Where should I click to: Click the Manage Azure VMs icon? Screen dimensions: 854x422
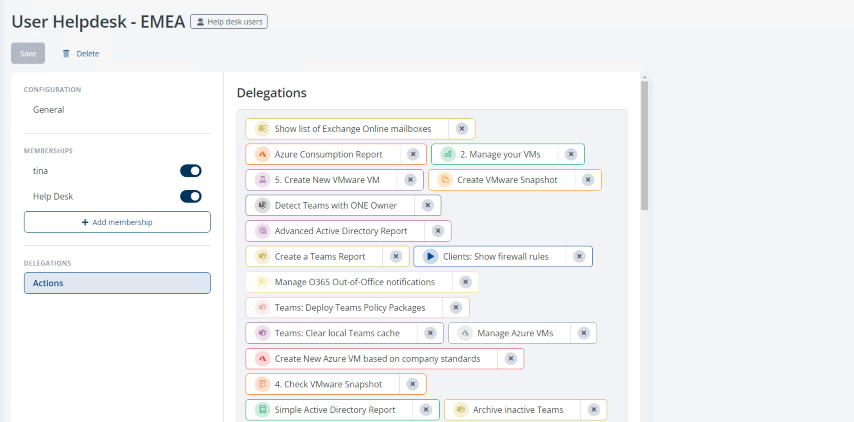[x=465, y=333]
